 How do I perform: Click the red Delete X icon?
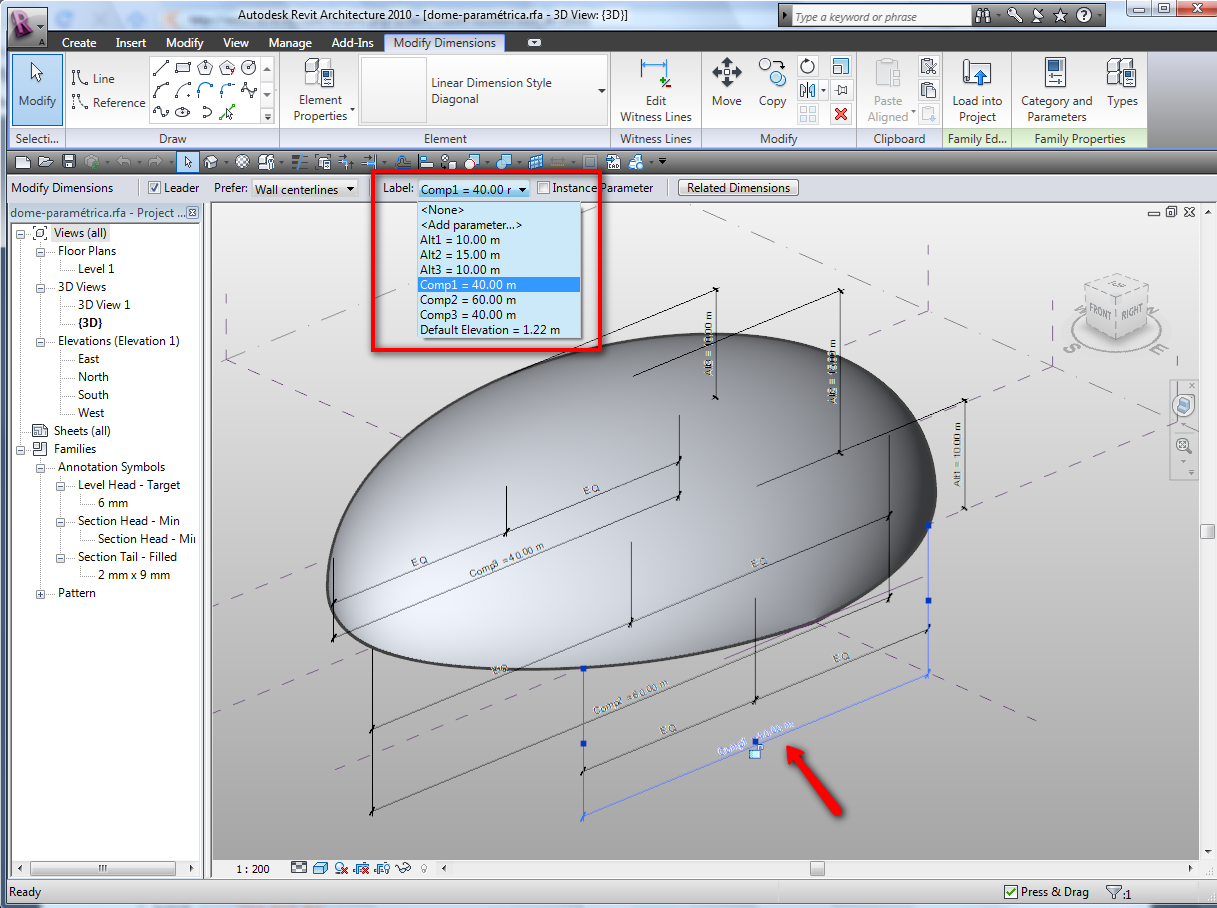(841, 114)
